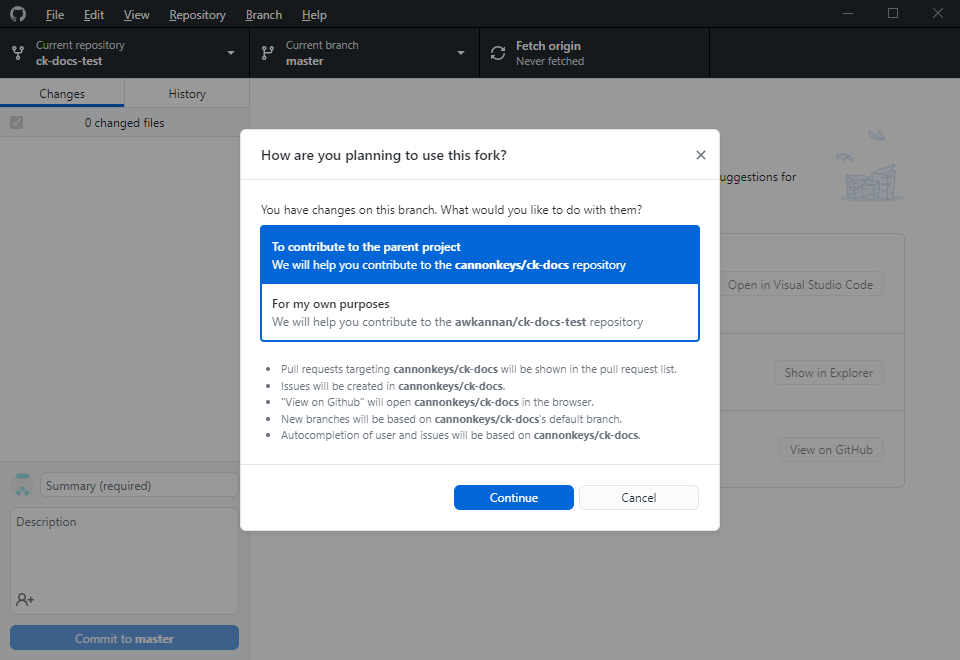Open the Current branch dropdown arrow
The image size is (960, 660).
(x=461, y=53)
